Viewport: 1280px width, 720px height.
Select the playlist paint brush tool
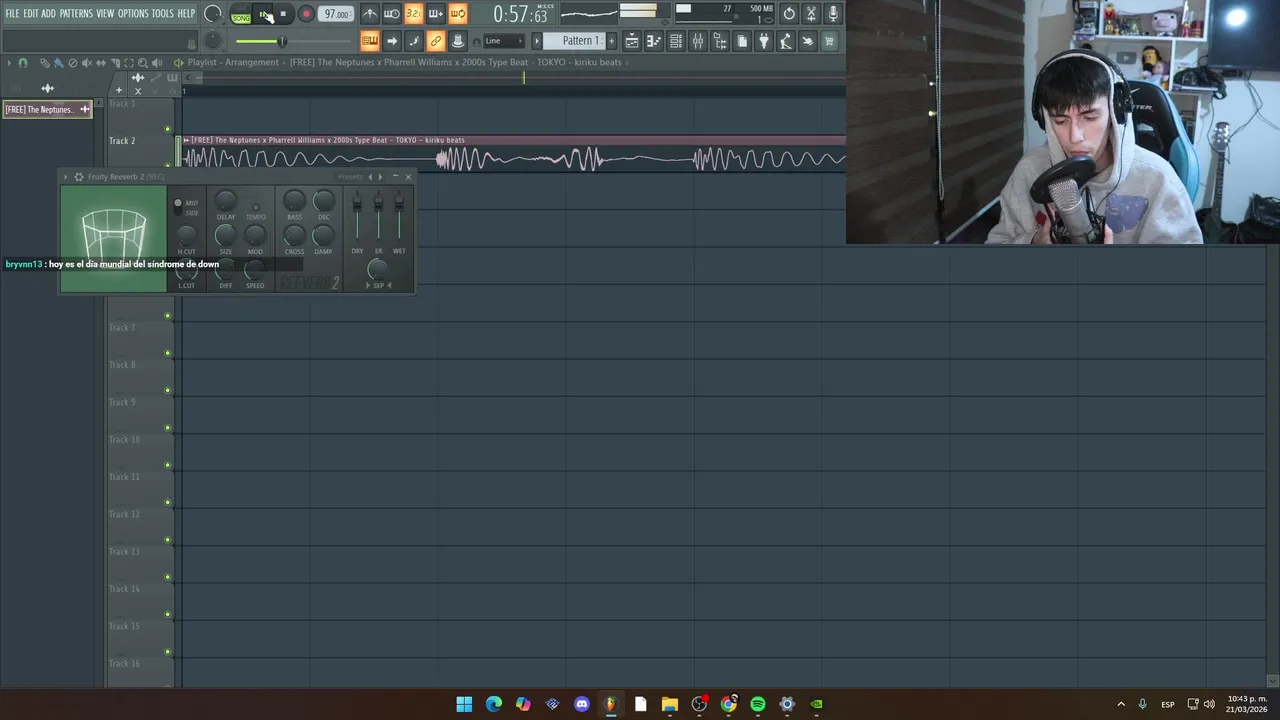click(x=58, y=63)
